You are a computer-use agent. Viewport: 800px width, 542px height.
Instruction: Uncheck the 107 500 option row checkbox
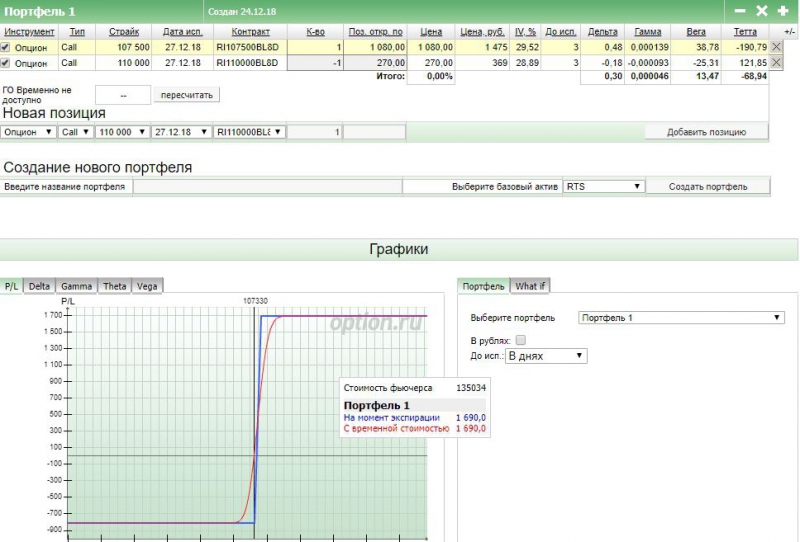point(6,47)
